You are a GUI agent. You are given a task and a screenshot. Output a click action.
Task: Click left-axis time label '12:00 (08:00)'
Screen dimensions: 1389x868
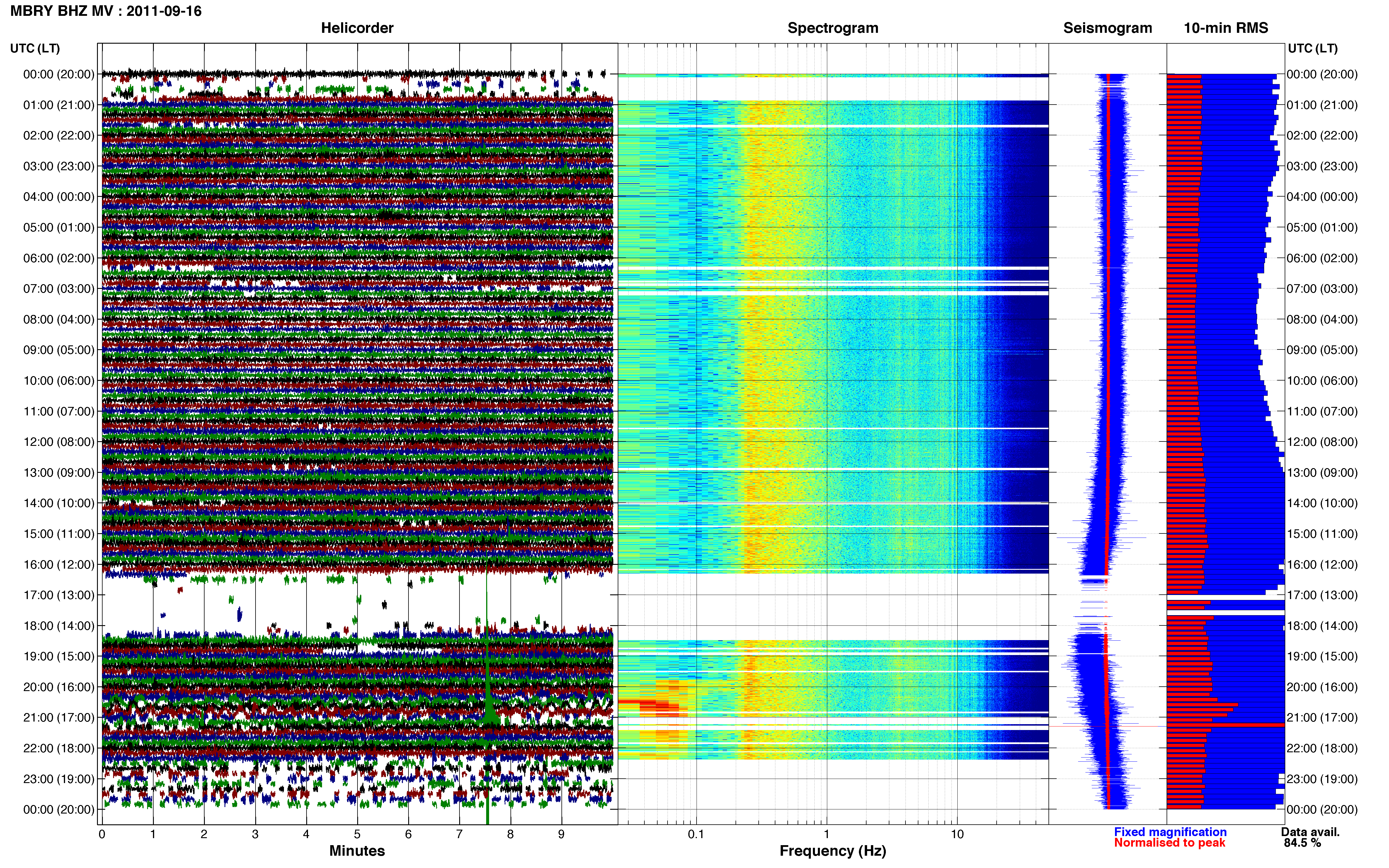pos(59,441)
